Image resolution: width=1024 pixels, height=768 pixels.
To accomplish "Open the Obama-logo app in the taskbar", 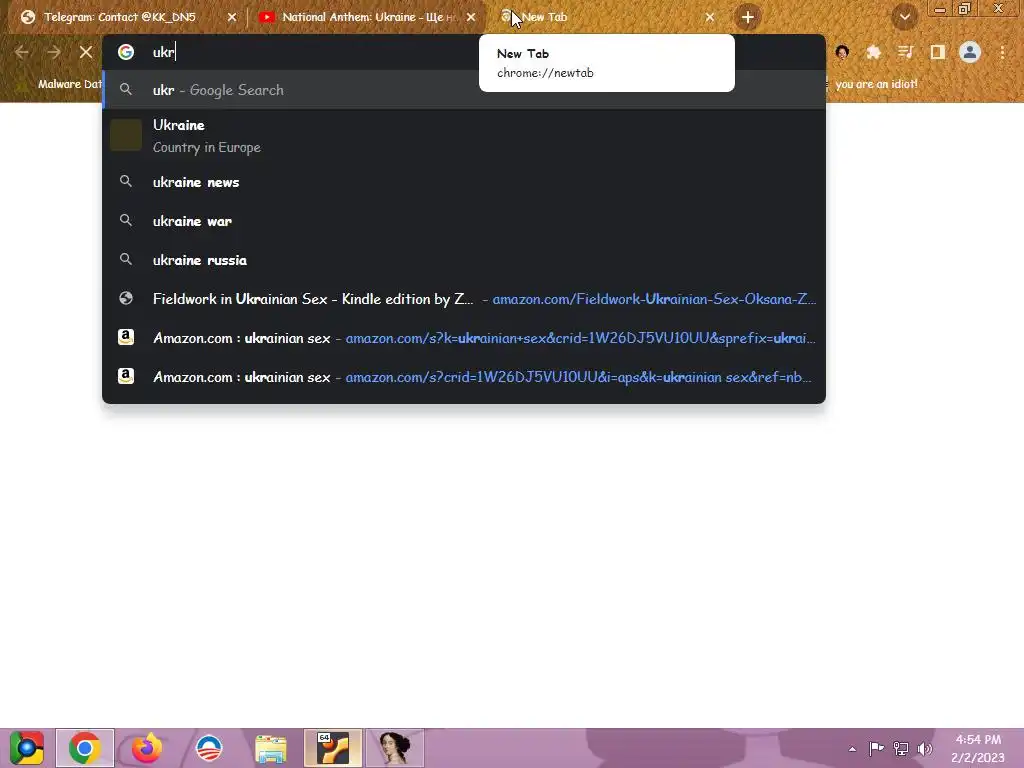I will 209,748.
